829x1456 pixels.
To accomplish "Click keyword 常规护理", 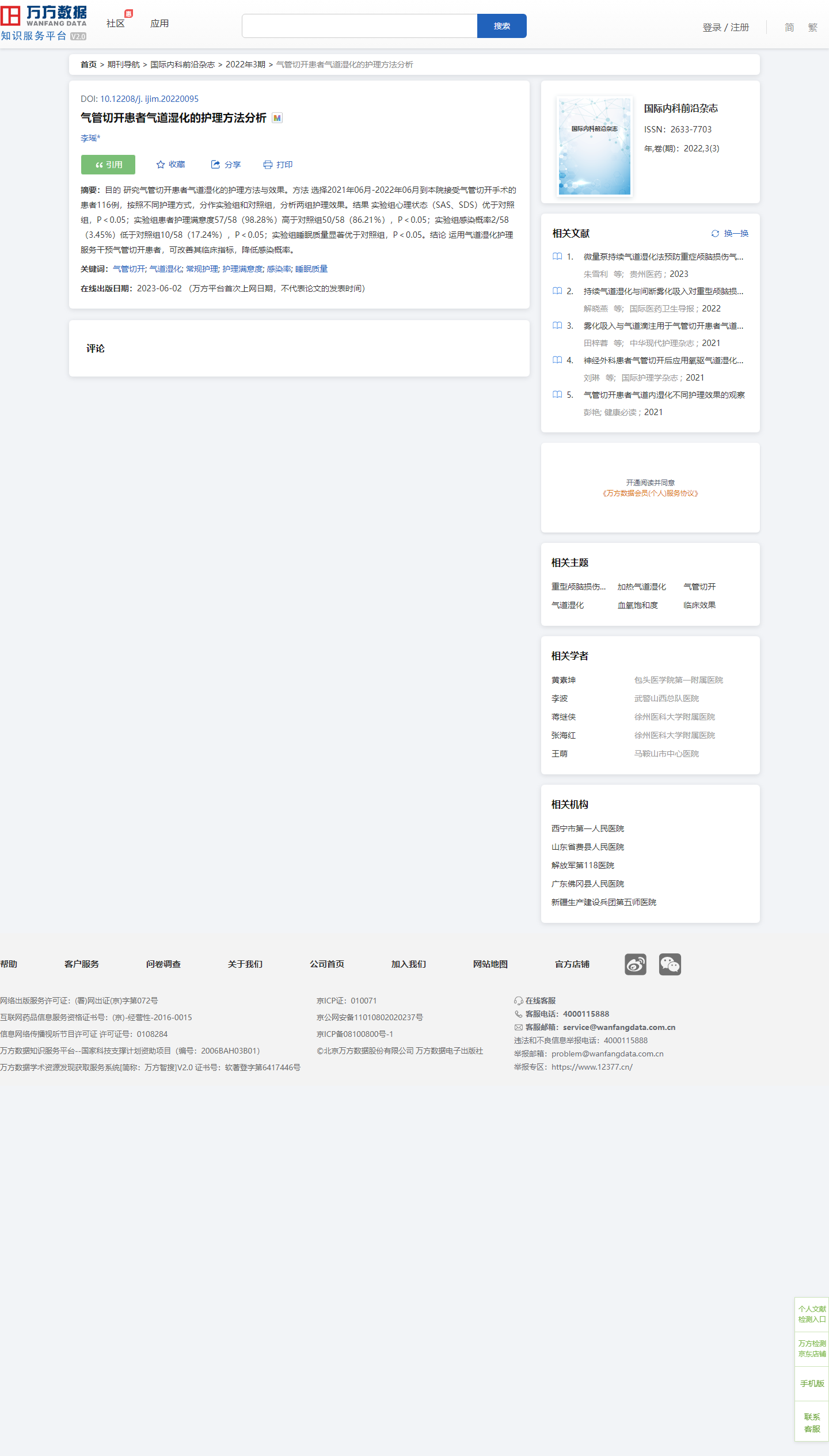I will pos(202,269).
